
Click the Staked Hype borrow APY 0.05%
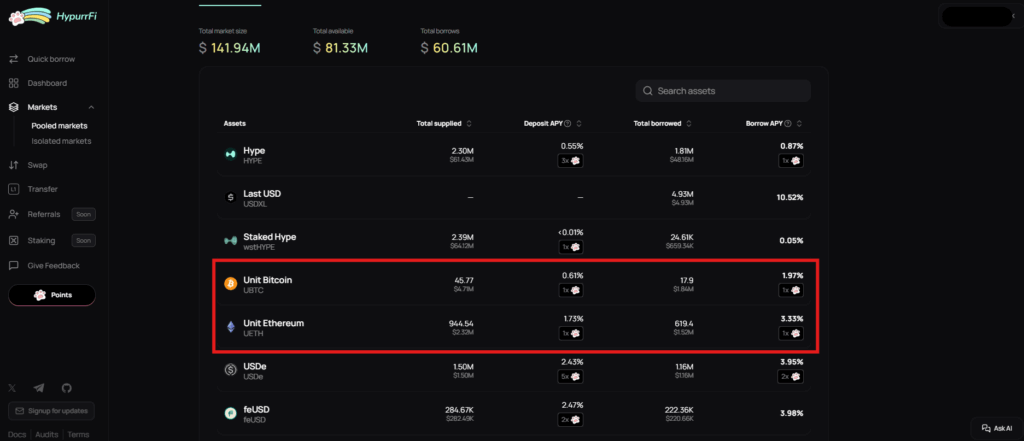(792, 240)
